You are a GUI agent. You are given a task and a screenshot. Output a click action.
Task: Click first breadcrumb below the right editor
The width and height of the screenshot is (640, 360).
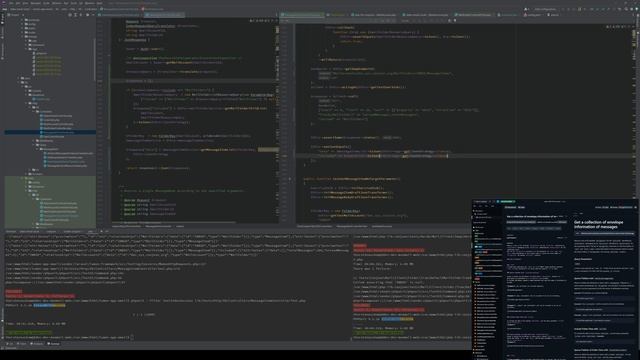click(314, 226)
